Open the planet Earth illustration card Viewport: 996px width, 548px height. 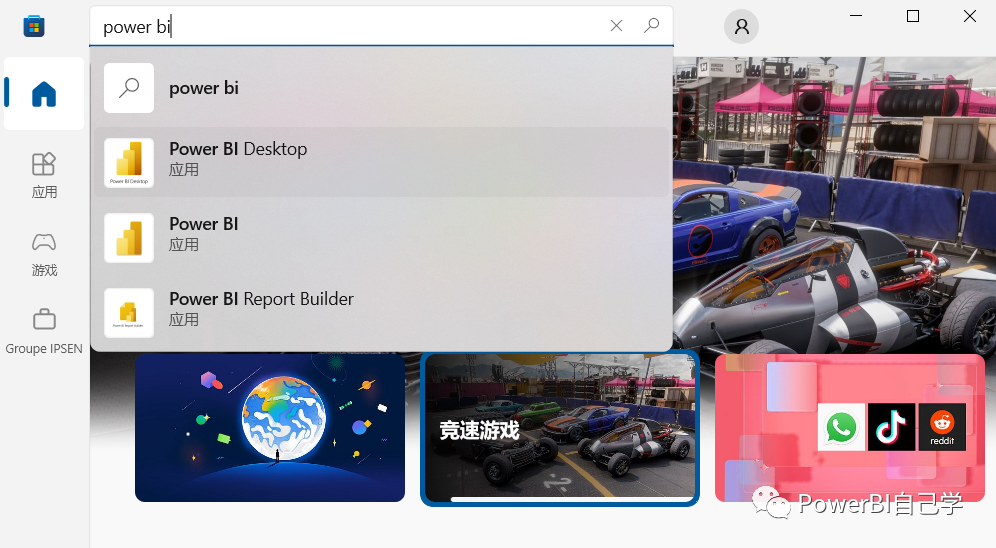point(270,427)
